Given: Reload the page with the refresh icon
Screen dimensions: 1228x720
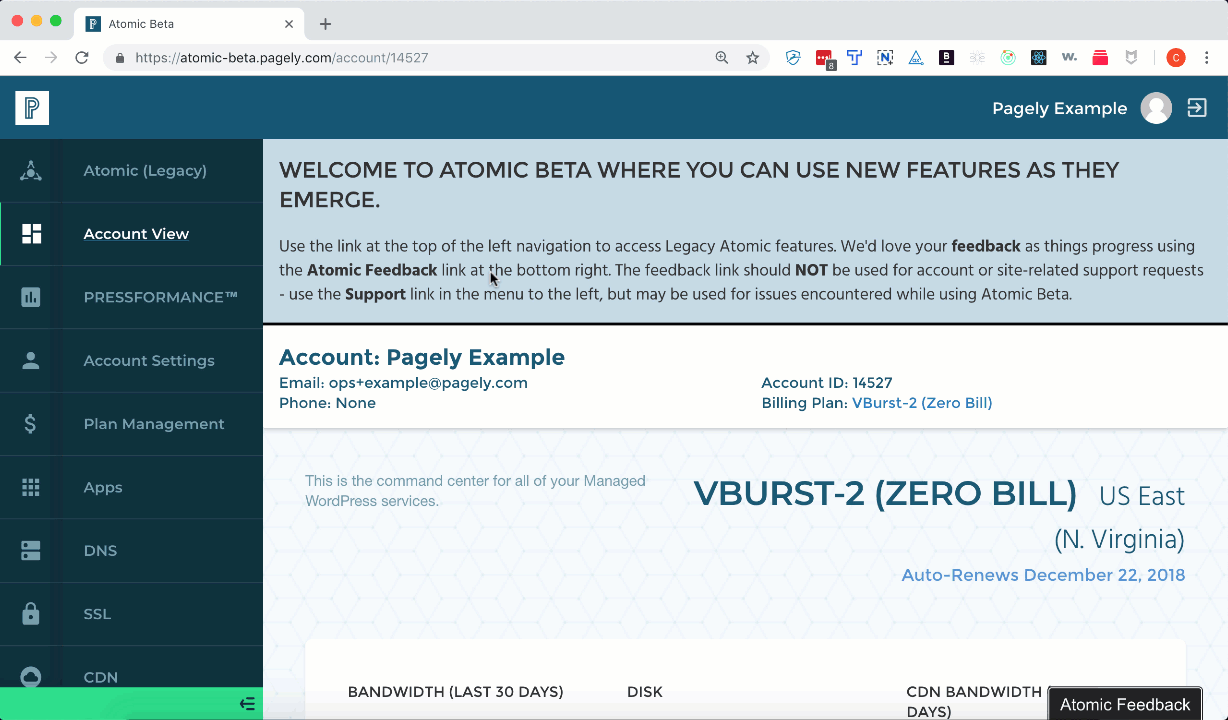Looking at the screenshot, I should [x=82, y=58].
